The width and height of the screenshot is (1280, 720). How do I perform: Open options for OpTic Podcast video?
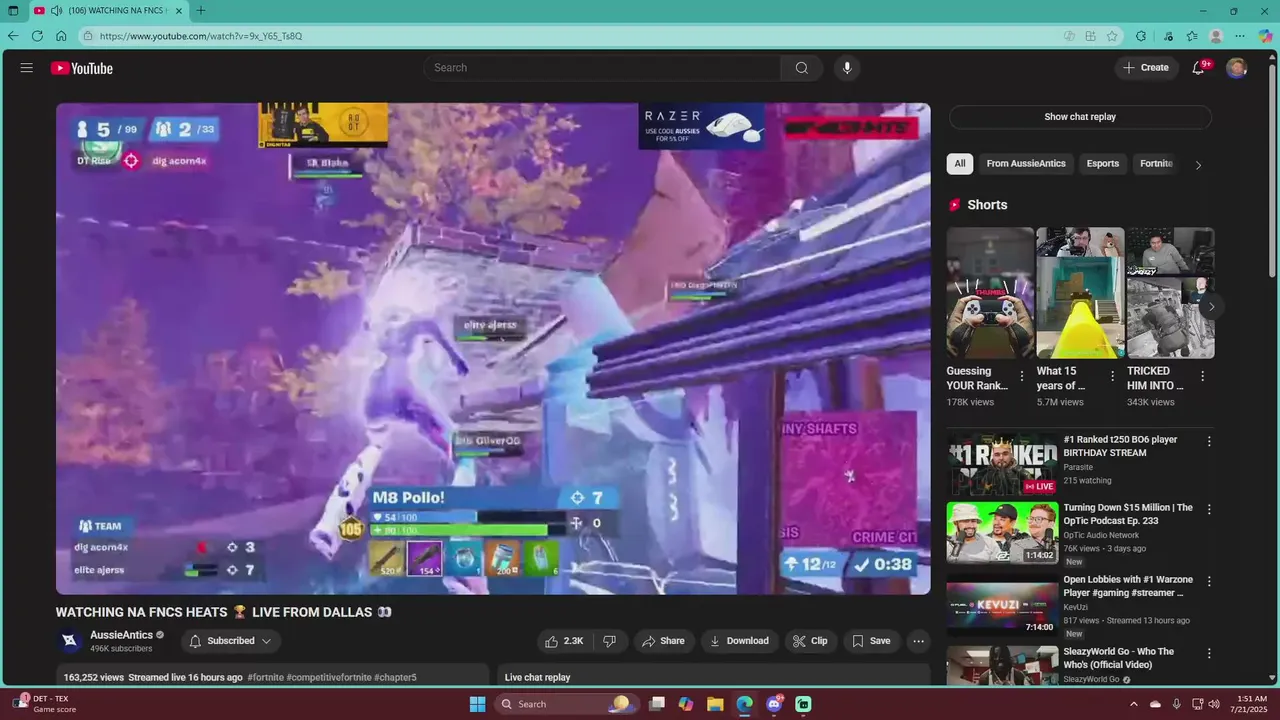1209,509
